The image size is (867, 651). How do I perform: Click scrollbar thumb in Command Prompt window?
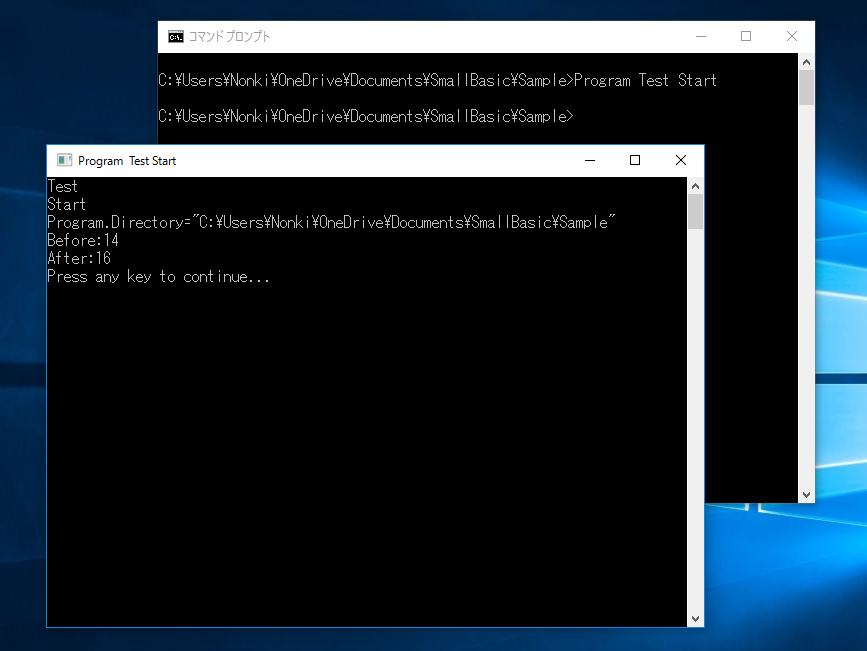coord(806,87)
